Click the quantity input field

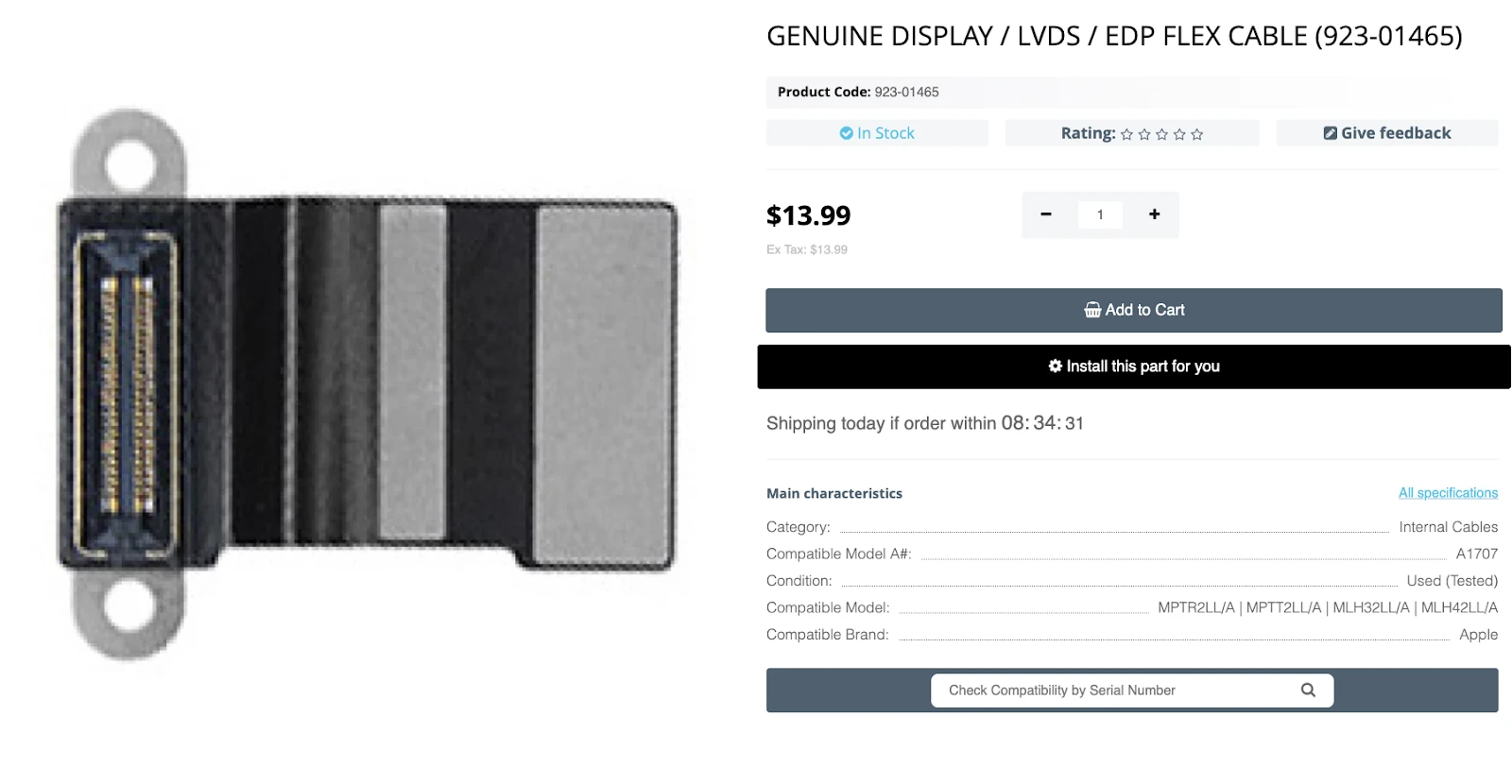(1100, 214)
